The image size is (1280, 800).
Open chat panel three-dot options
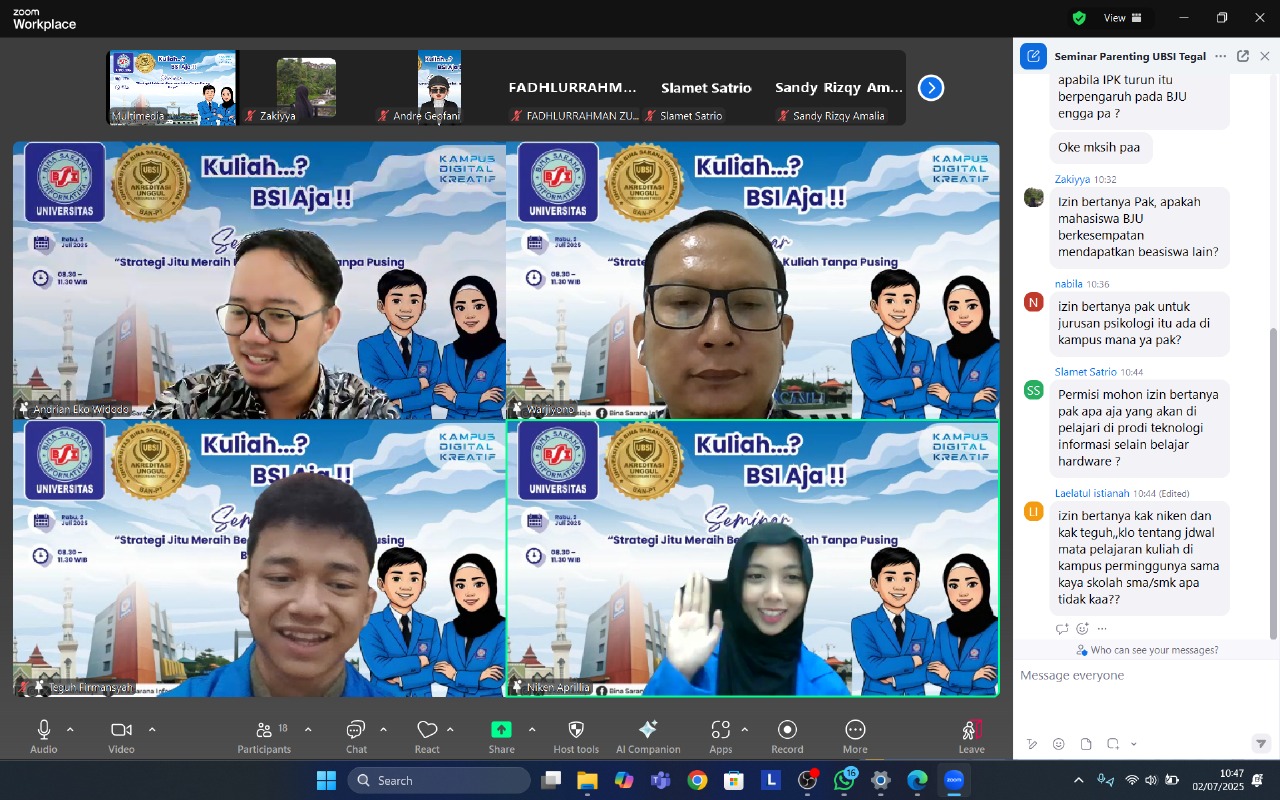pyautogui.click(x=1221, y=56)
